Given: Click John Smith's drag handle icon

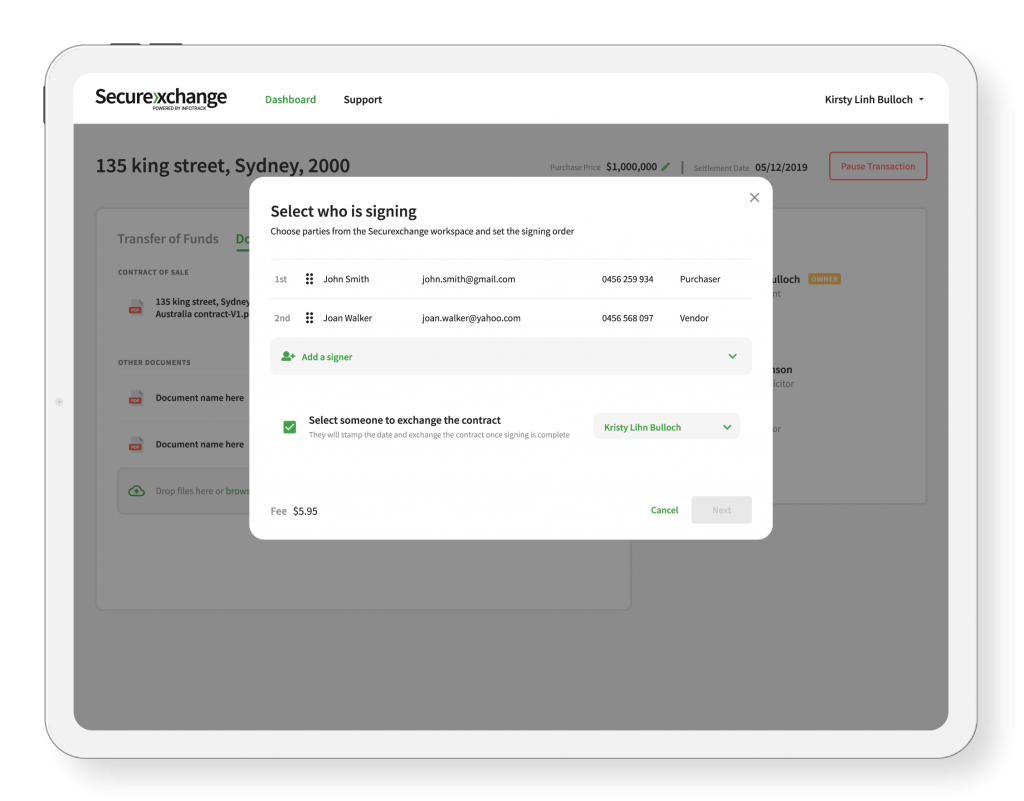Looking at the screenshot, I should point(309,279).
